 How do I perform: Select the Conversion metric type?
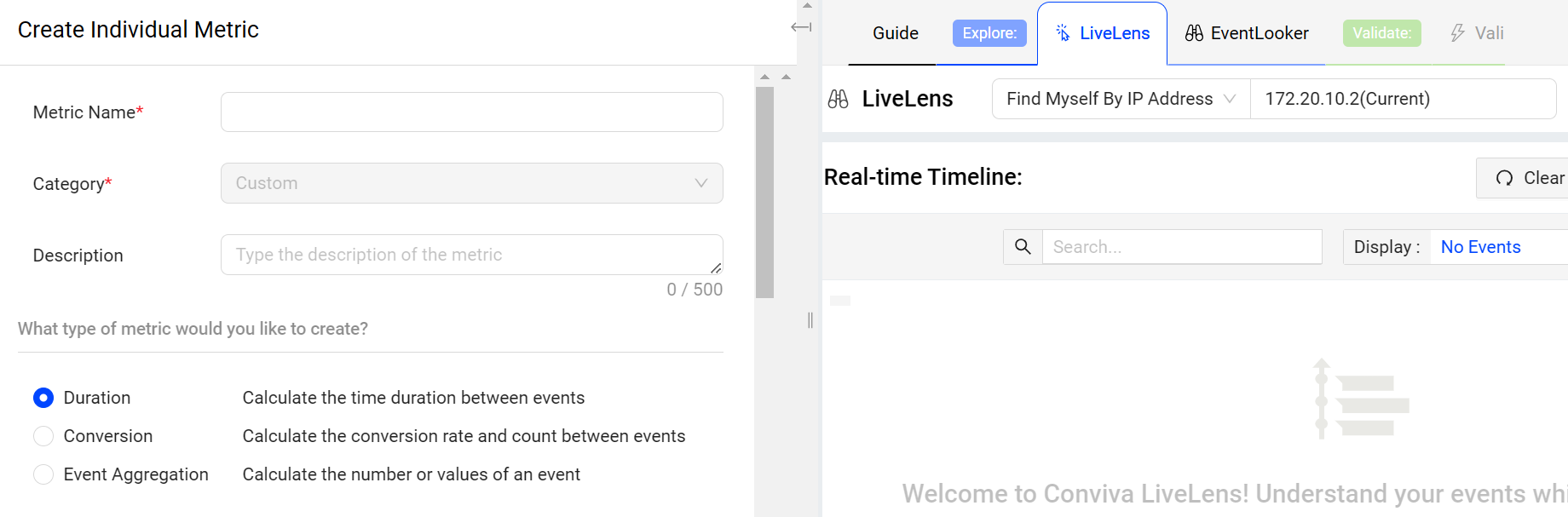[x=43, y=436]
